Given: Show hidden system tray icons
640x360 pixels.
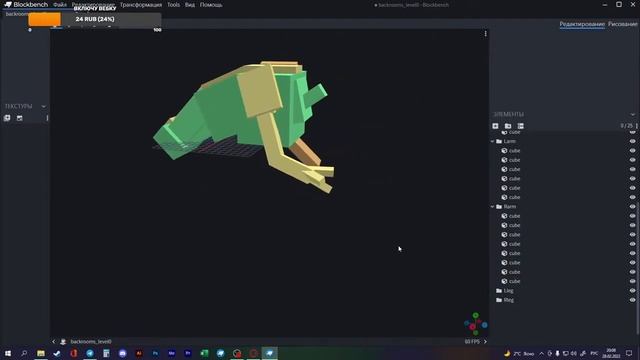Looking at the screenshot, I should point(541,353).
